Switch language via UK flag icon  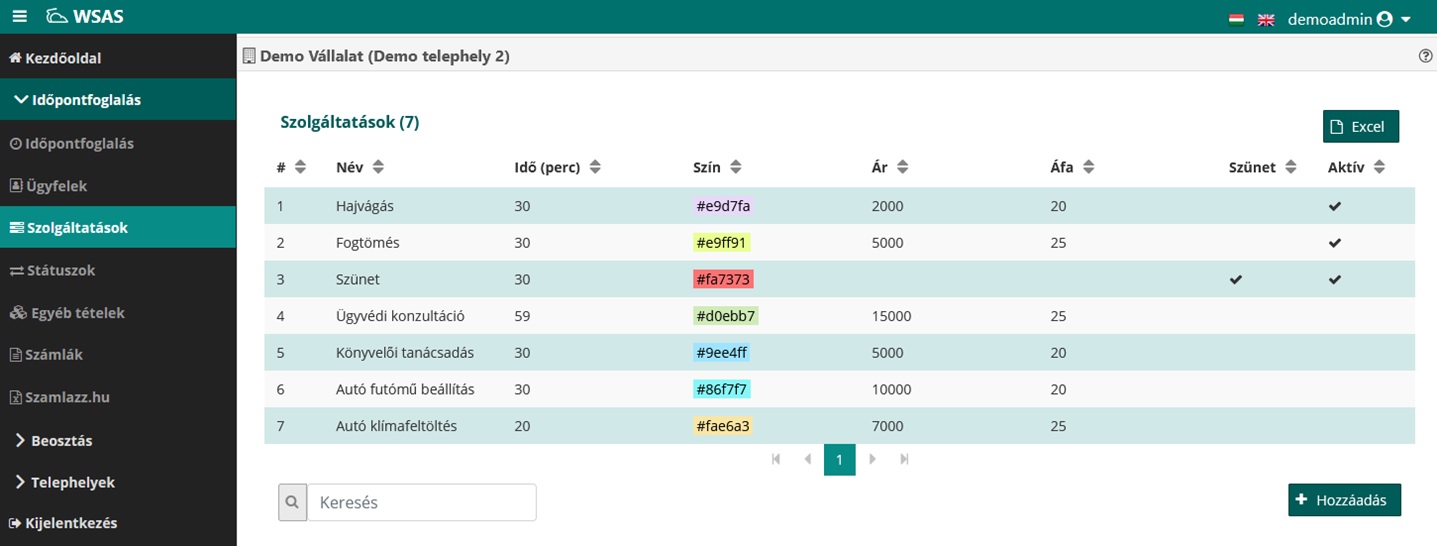1266,19
